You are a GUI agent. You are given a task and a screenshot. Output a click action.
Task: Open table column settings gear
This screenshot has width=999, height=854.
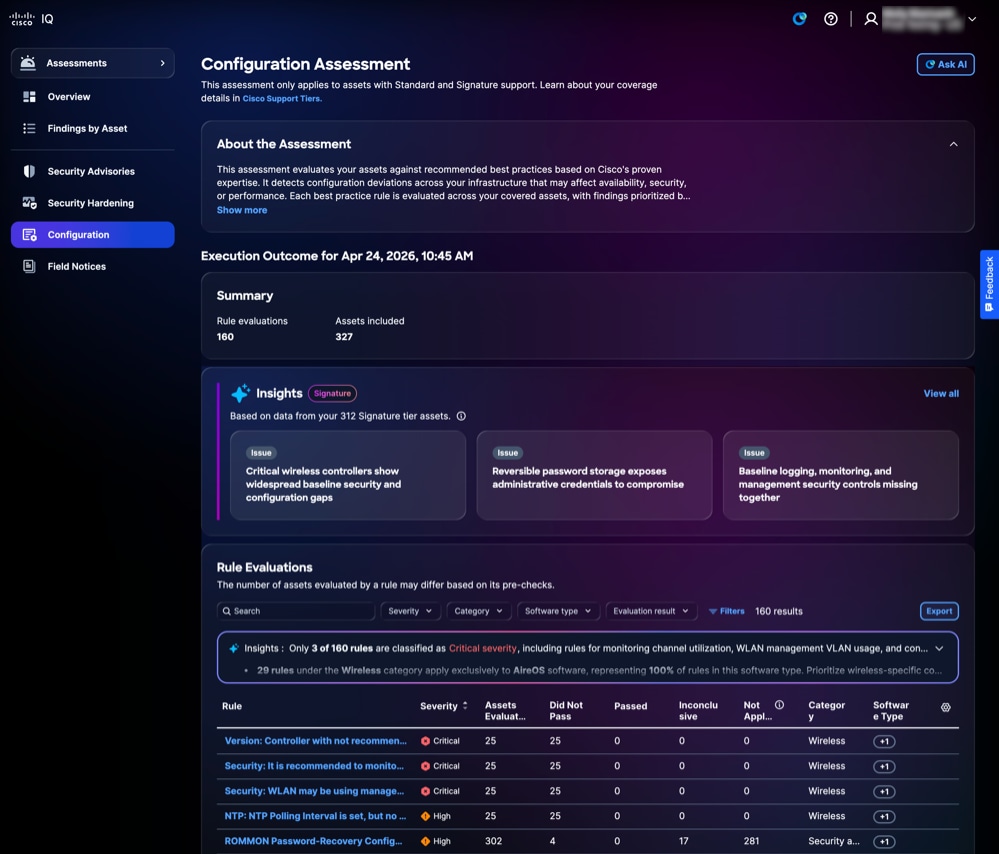point(945,707)
